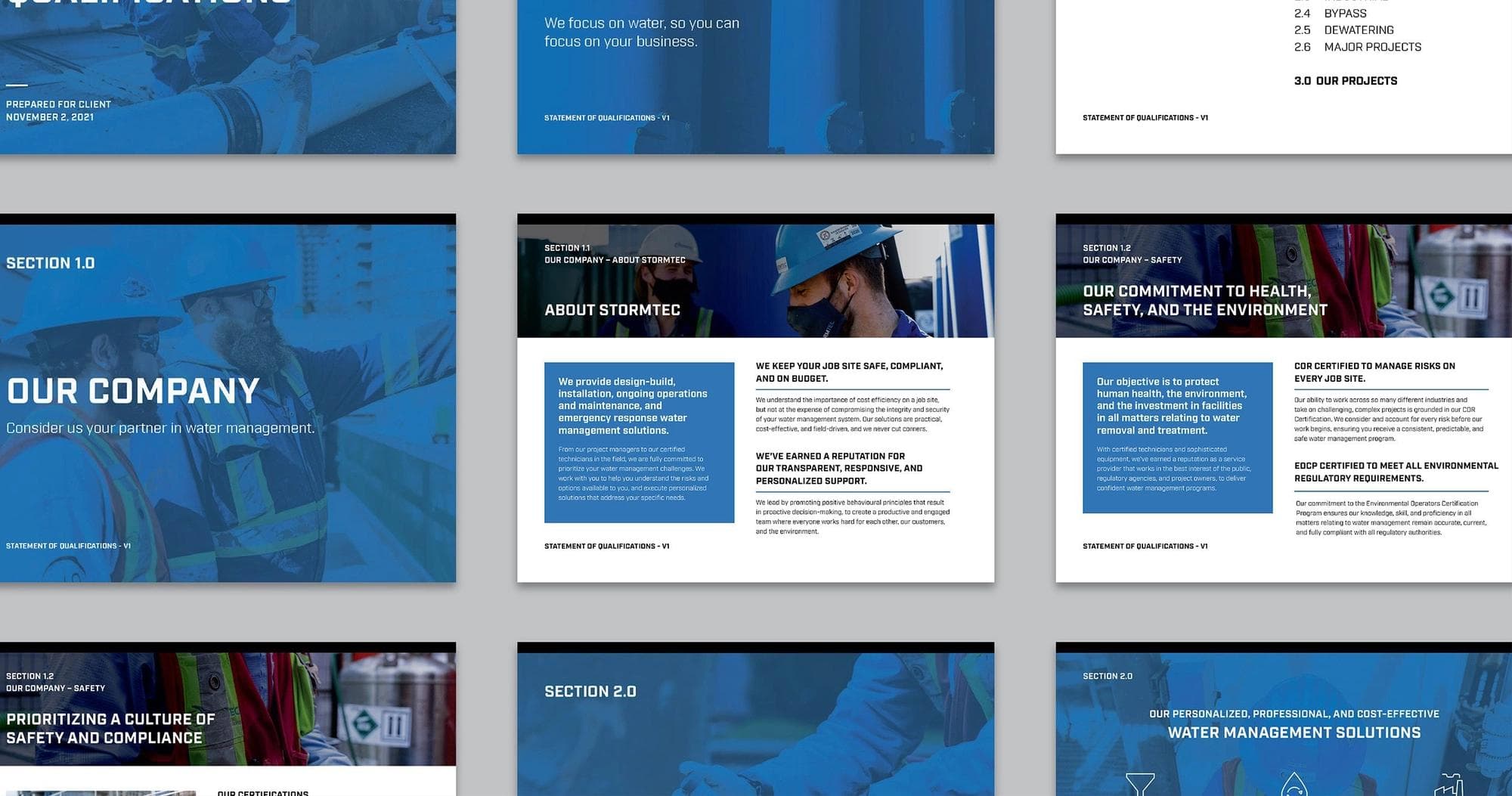Click 'Prioritizing a Culture of Safety' heading
This screenshot has height=796, width=1512.
(x=110, y=729)
